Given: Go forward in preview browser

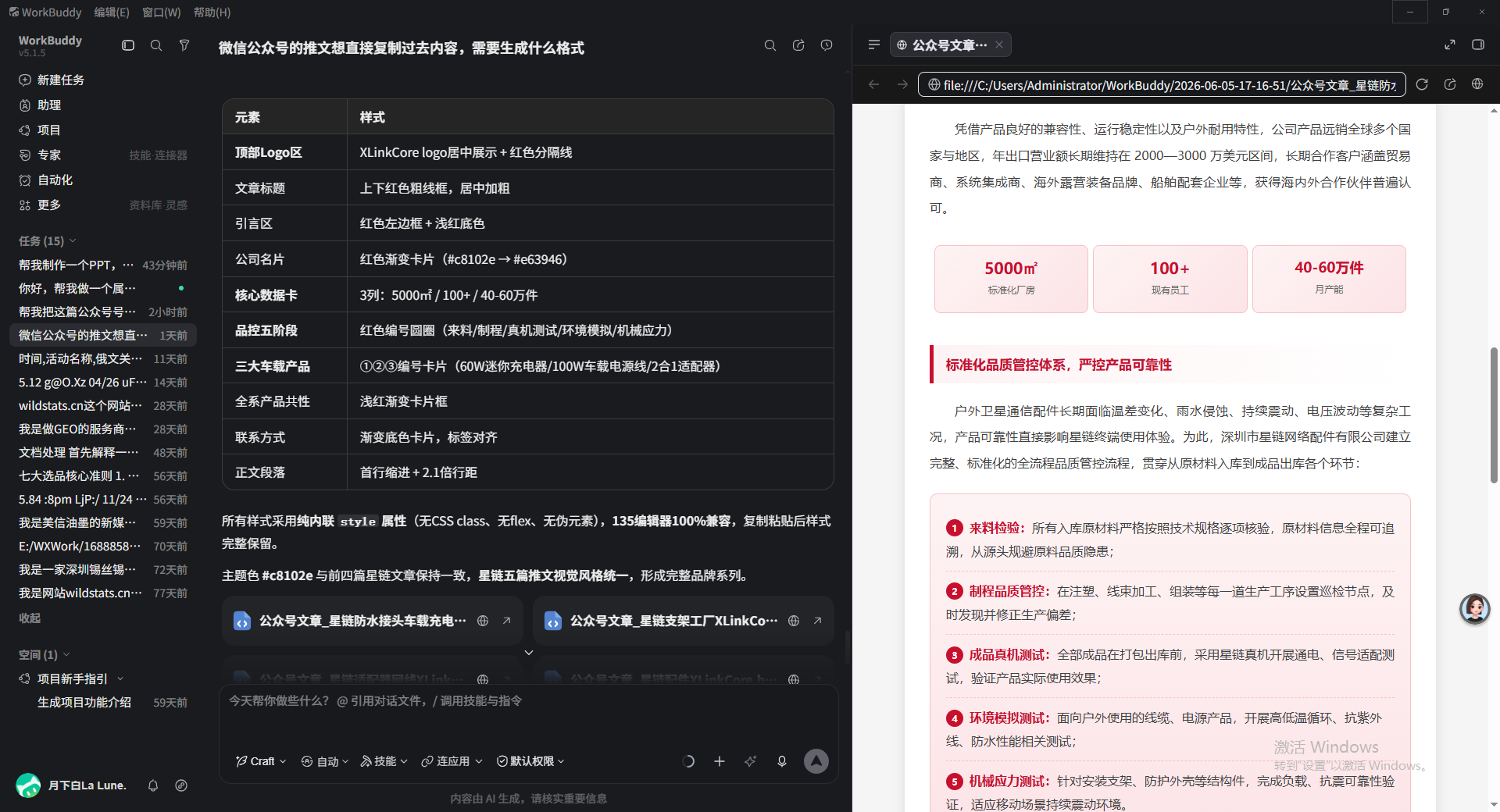Looking at the screenshot, I should (902, 84).
